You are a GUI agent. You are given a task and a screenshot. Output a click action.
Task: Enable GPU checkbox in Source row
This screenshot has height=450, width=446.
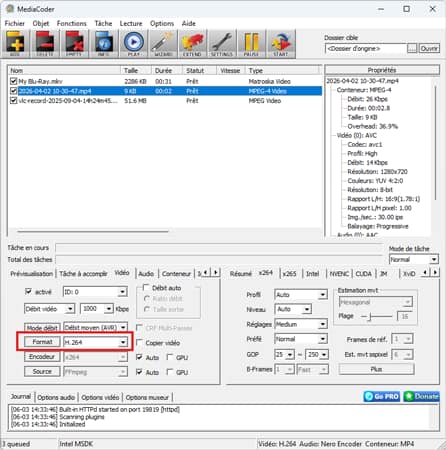pyautogui.click(x=170, y=372)
